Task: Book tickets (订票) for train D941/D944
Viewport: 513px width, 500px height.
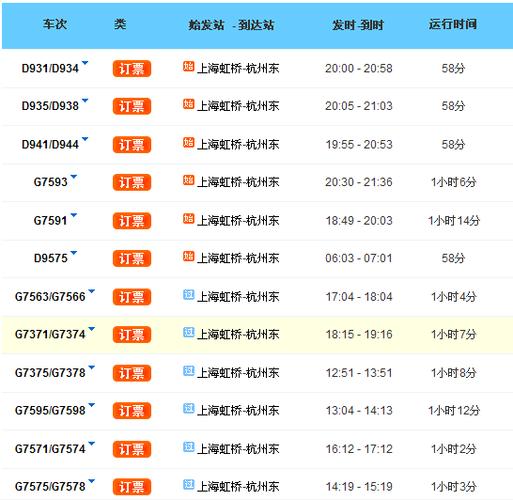Action: pyautogui.click(x=132, y=145)
